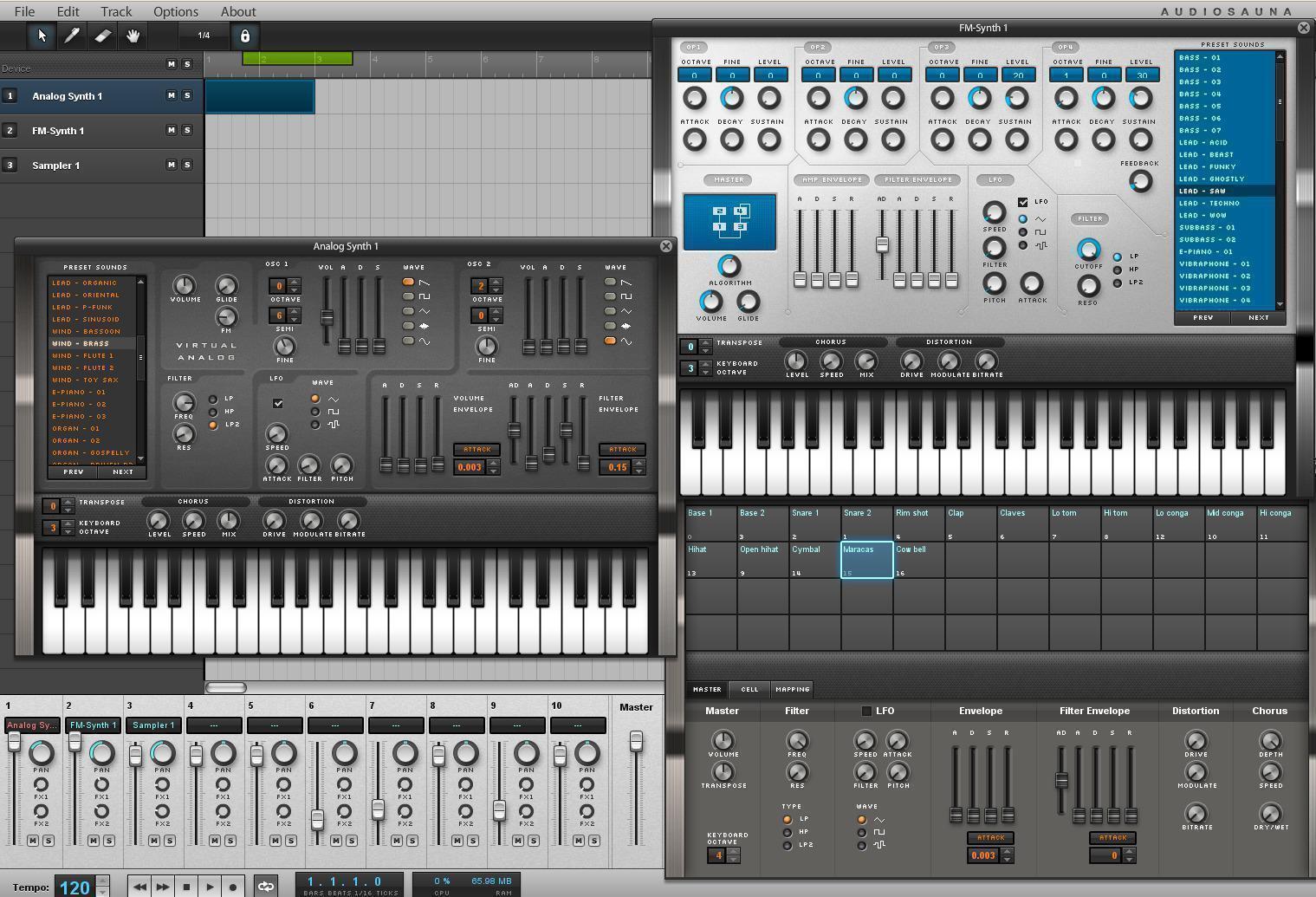Open the Track menu

[116, 11]
